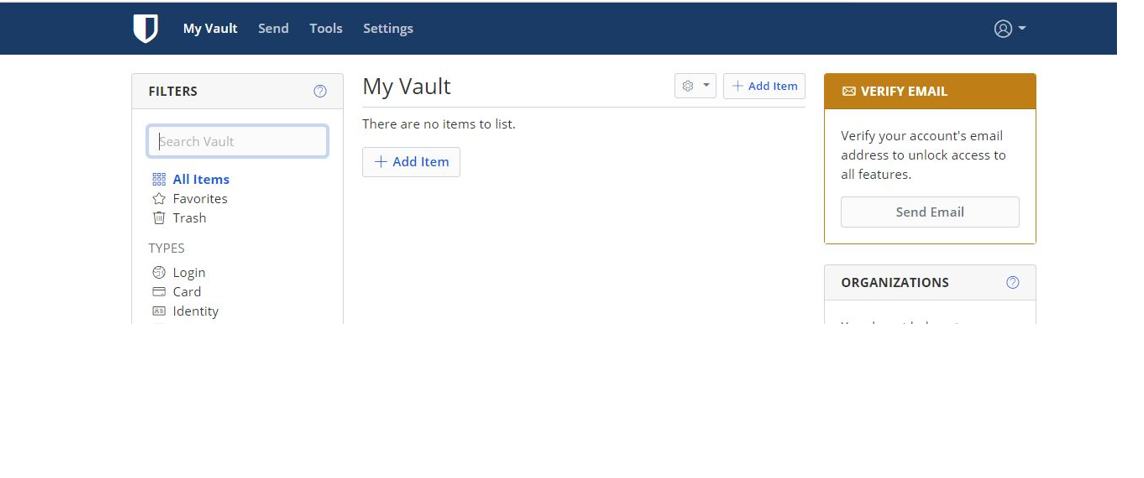Click Add Item in the vault header
Image resolution: width=1144 pixels, height=478 pixels.
coord(764,86)
